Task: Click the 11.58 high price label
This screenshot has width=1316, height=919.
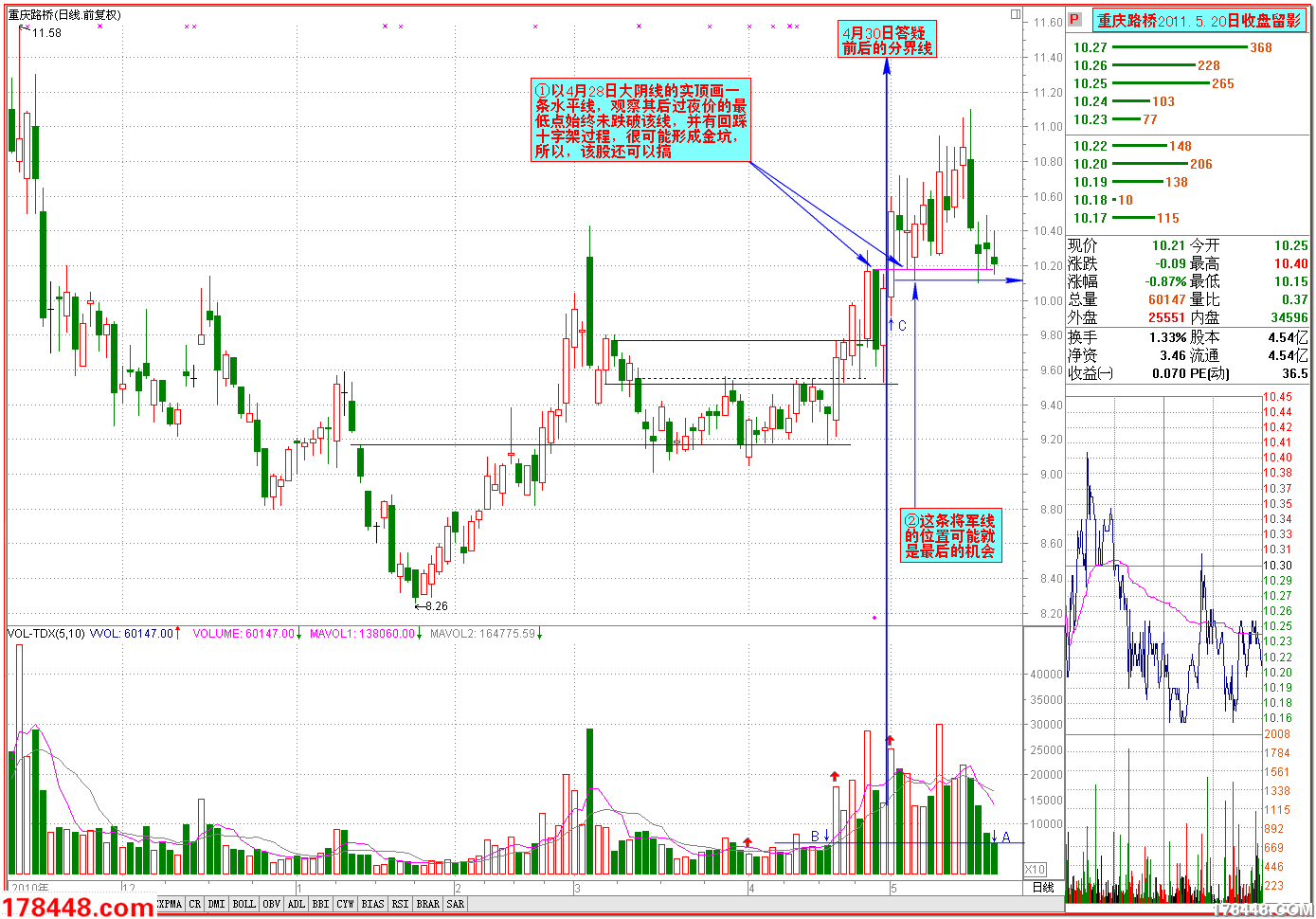Action: click(x=46, y=33)
